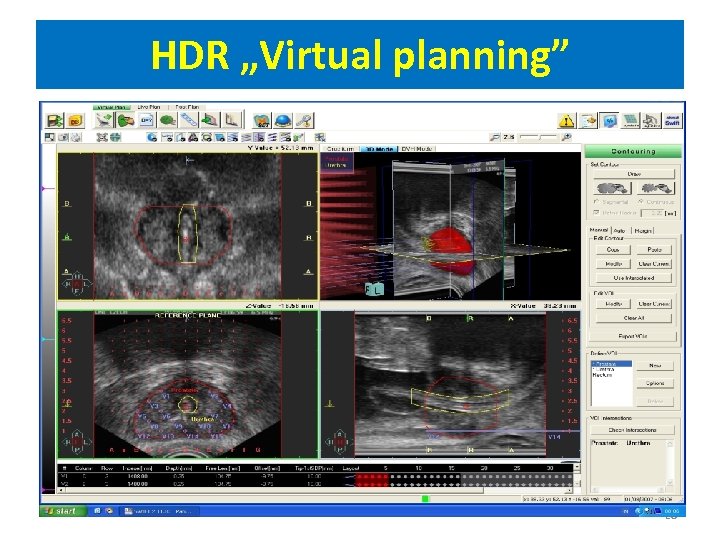
Task: Open the Auto contouring tab
Action: [619, 231]
